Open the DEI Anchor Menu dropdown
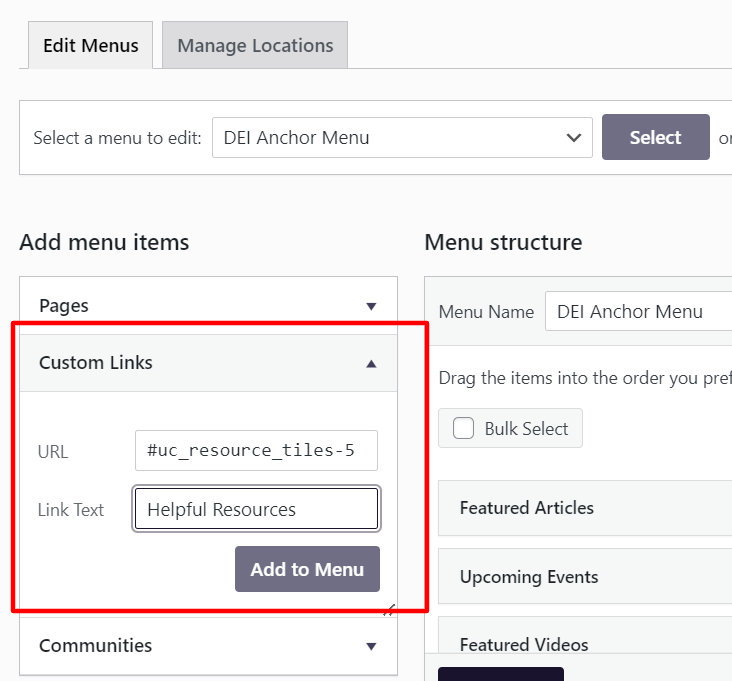Viewport: 732px width, 681px height. [400, 138]
